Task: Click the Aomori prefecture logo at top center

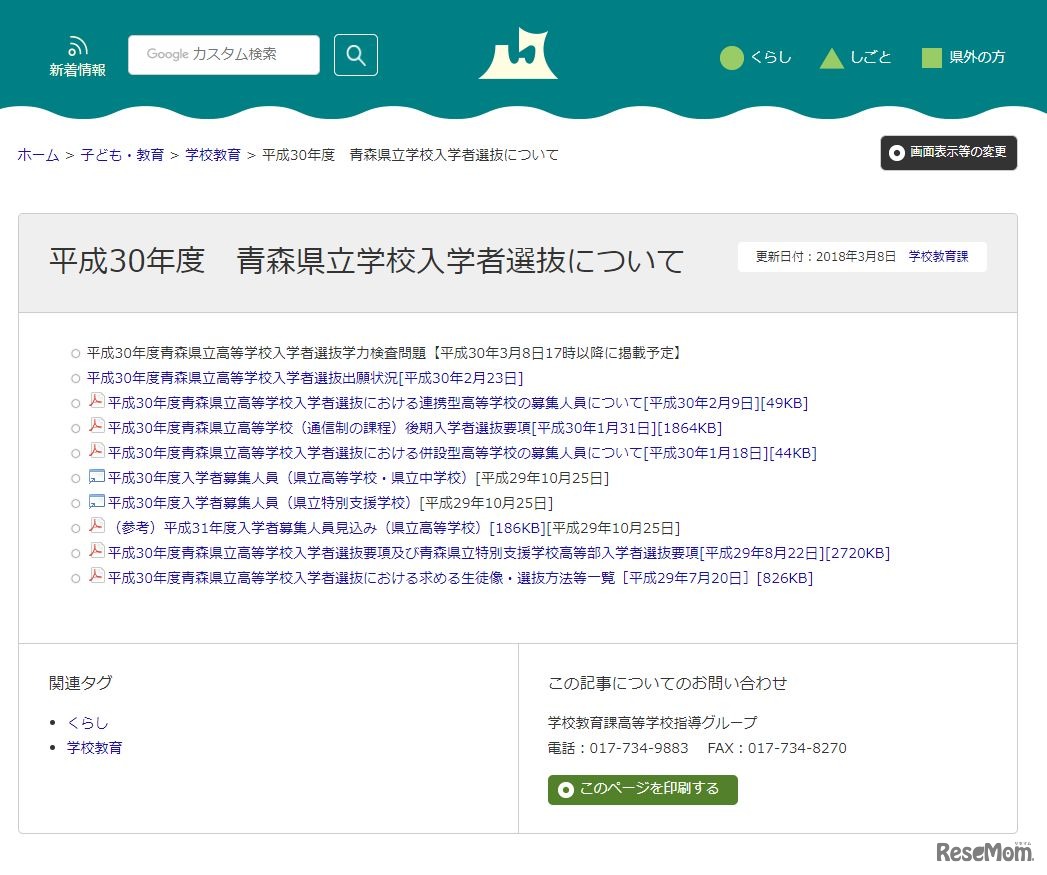Action: [x=519, y=55]
